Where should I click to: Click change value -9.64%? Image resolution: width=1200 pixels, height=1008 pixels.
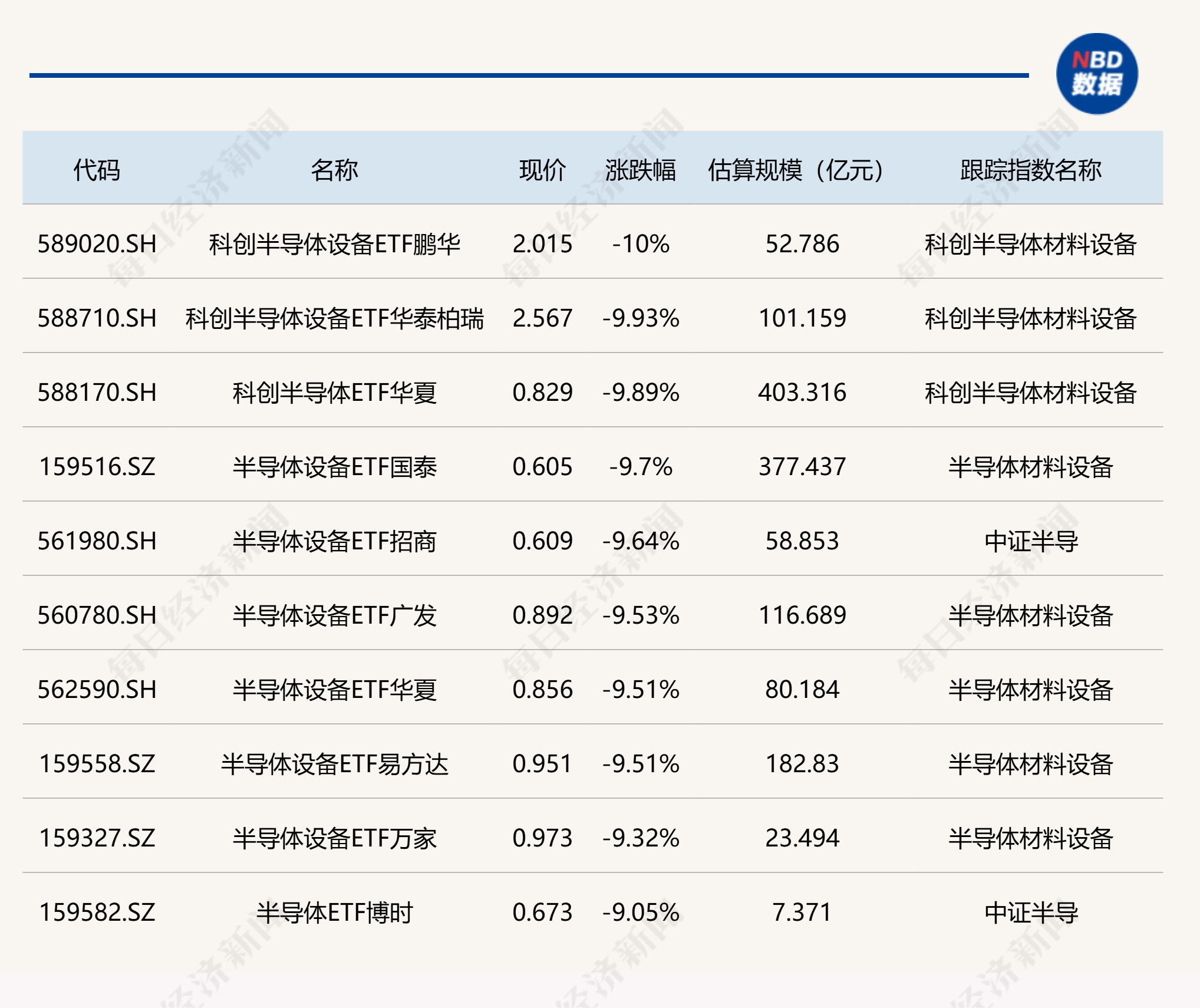pyautogui.click(x=641, y=541)
